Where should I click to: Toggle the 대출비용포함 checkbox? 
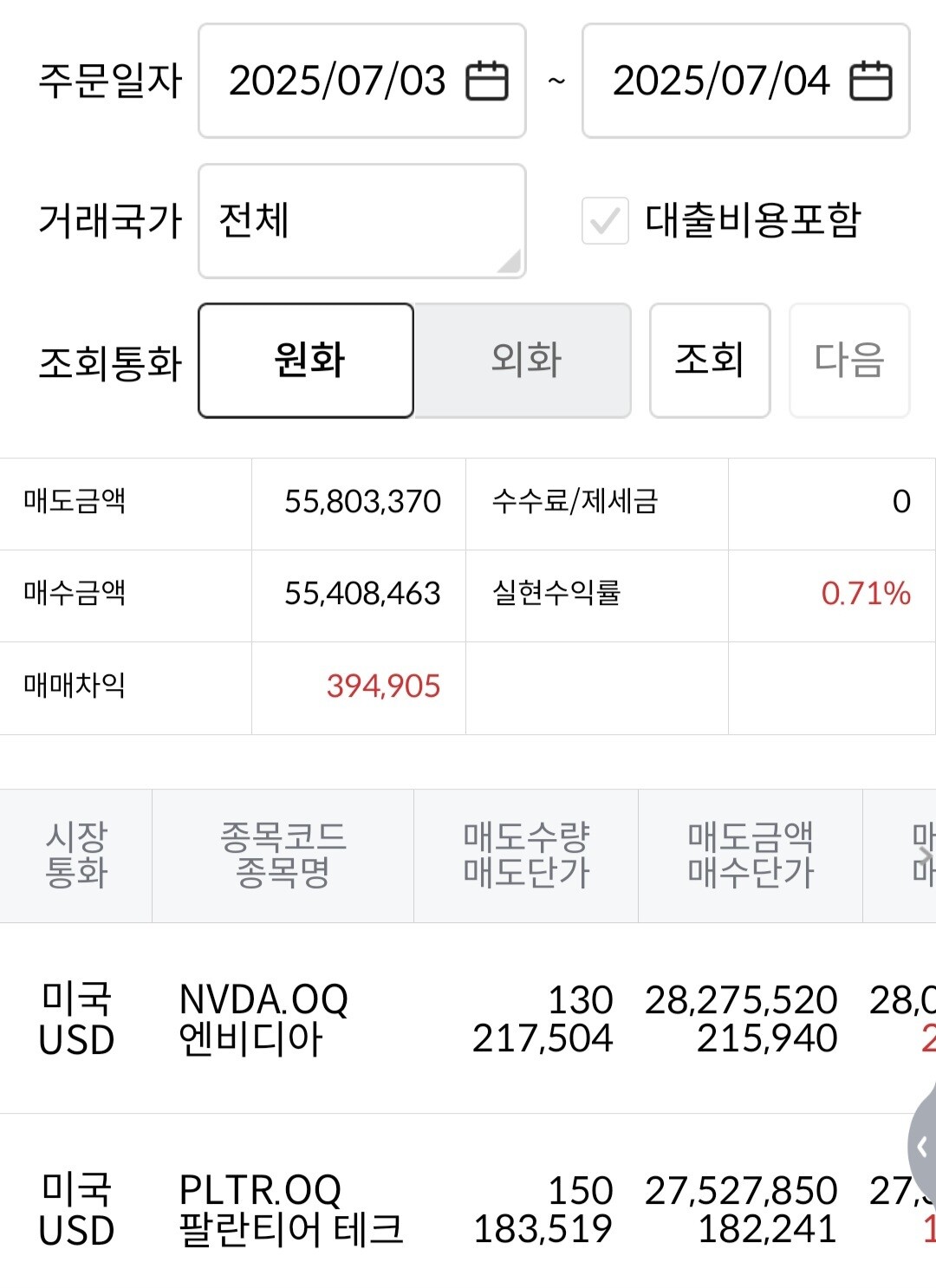[605, 221]
